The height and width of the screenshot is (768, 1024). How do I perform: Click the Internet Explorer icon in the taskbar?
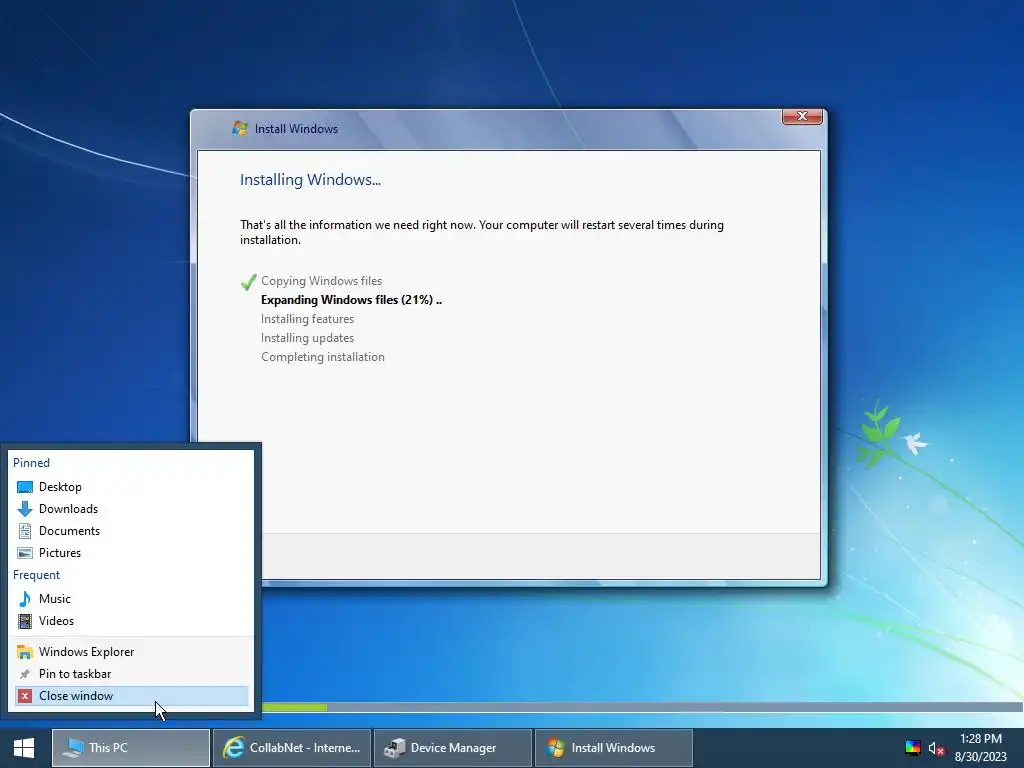click(234, 748)
